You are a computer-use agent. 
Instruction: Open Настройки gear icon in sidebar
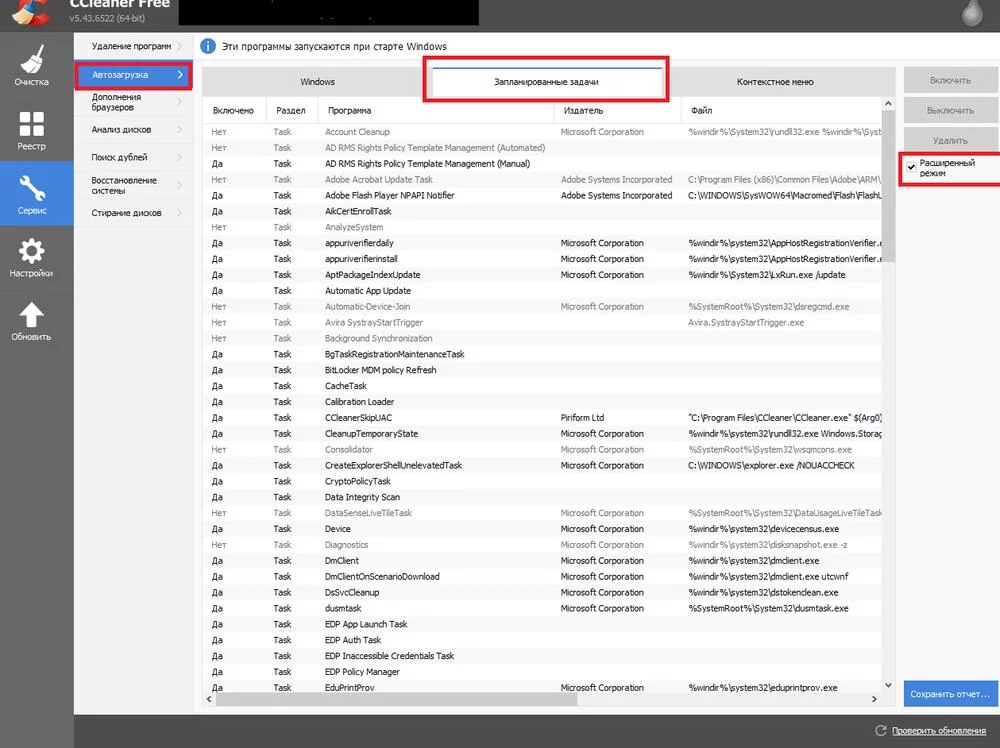tap(31, 258)
